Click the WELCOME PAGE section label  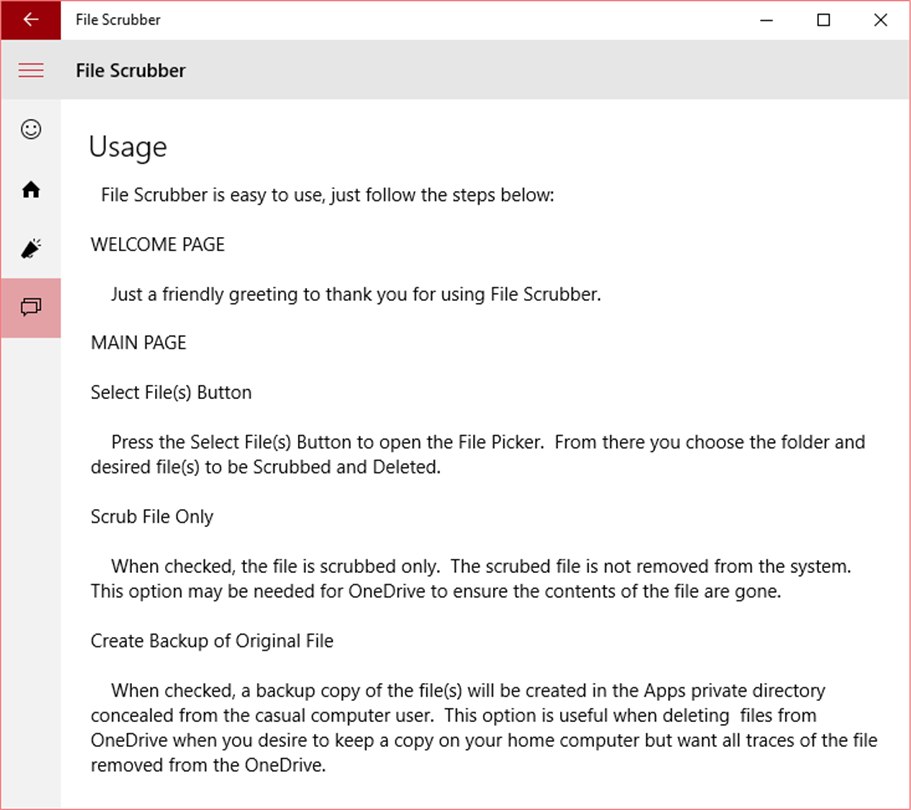pos(157,245)
